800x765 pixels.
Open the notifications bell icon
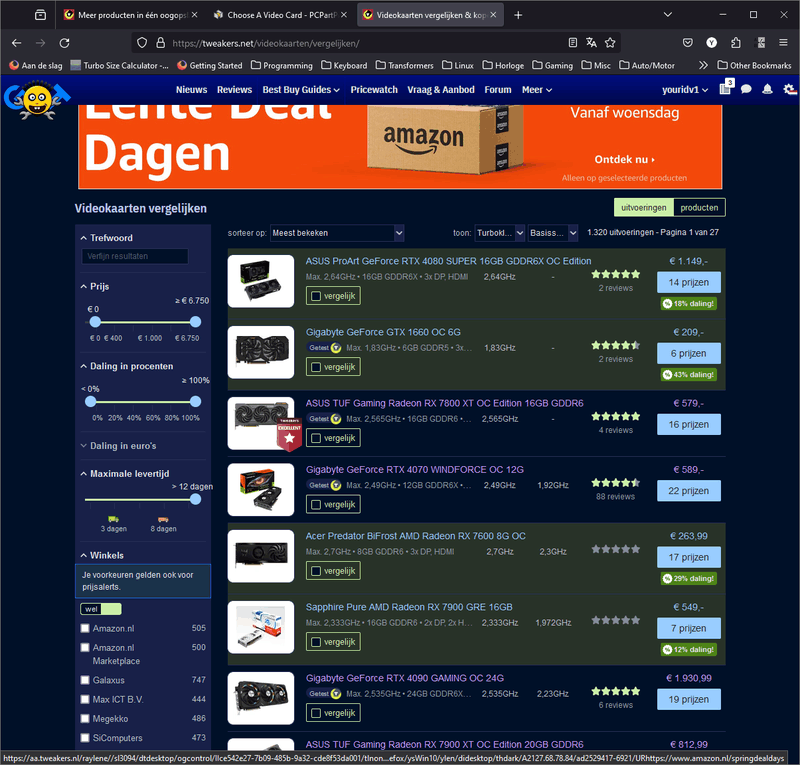coord(767,89)
